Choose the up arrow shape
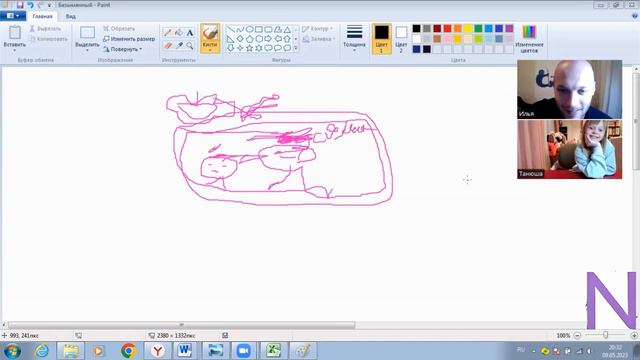The width and height of the screenshot is (640, 360). tap(287, 39)
